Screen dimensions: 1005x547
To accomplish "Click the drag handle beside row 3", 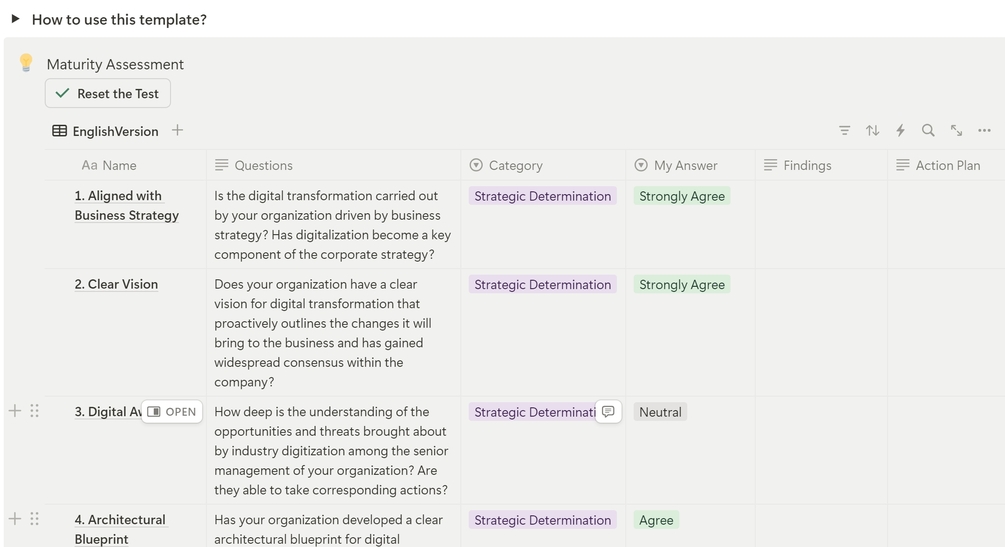I will 34,411.
